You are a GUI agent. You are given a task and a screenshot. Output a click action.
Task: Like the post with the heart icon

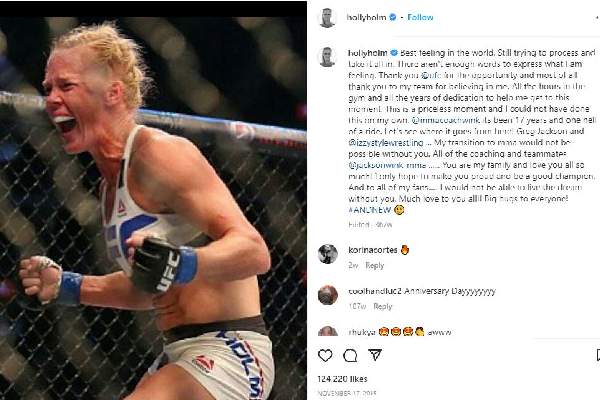325,356
